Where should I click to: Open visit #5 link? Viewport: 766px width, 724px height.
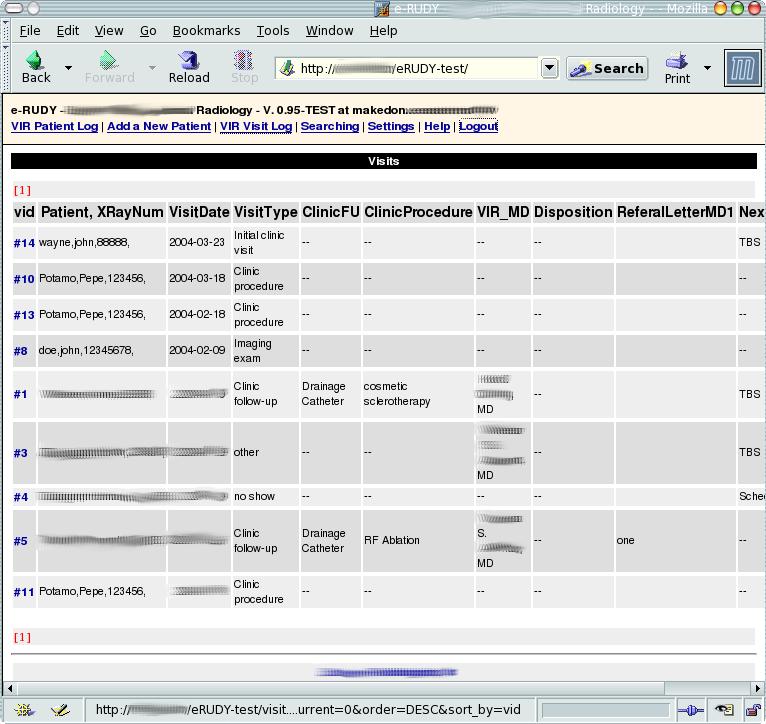[x=21, y=541]
